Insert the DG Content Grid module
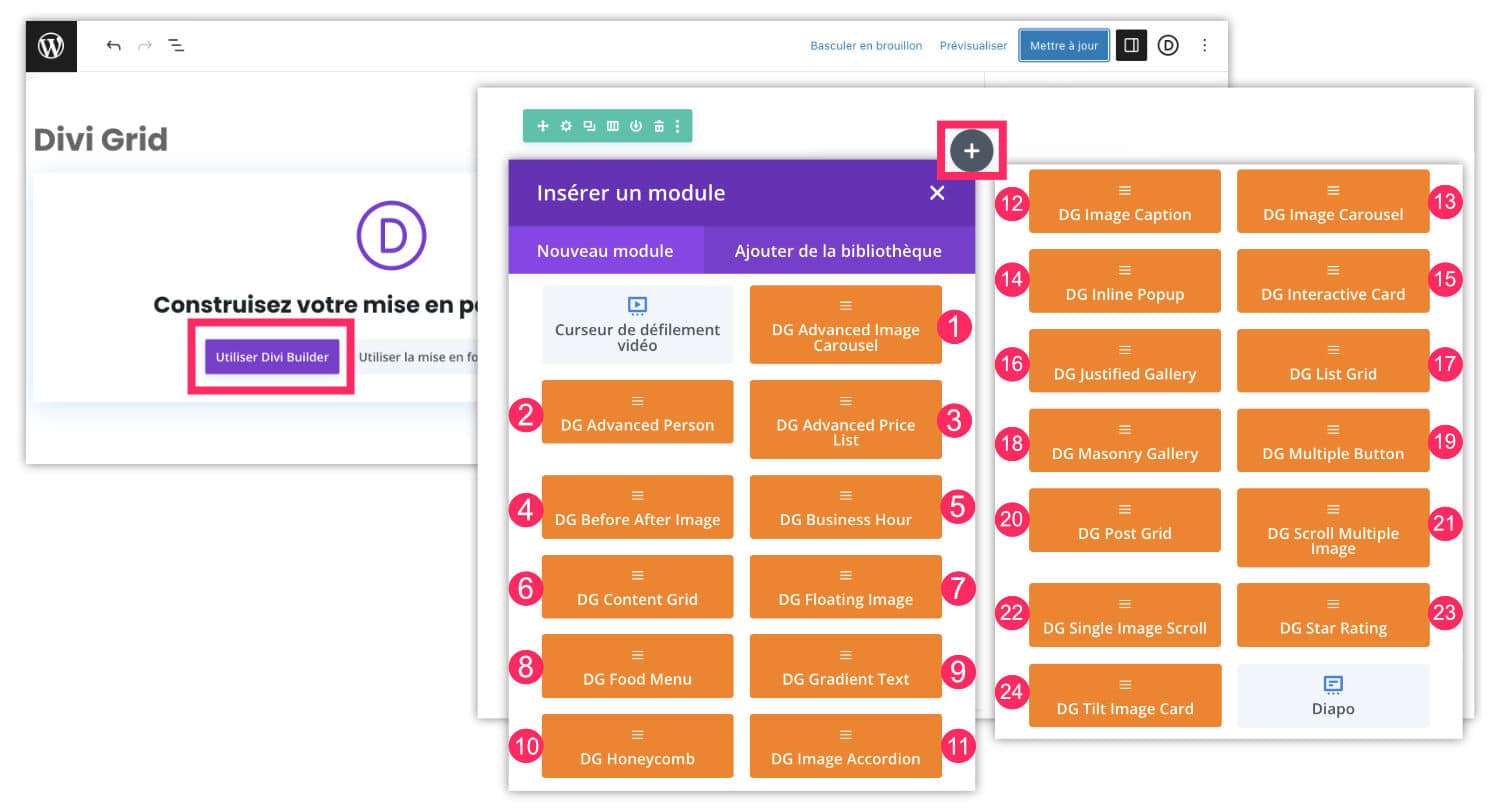1500x811 pixels. click(x=638, y=586)
